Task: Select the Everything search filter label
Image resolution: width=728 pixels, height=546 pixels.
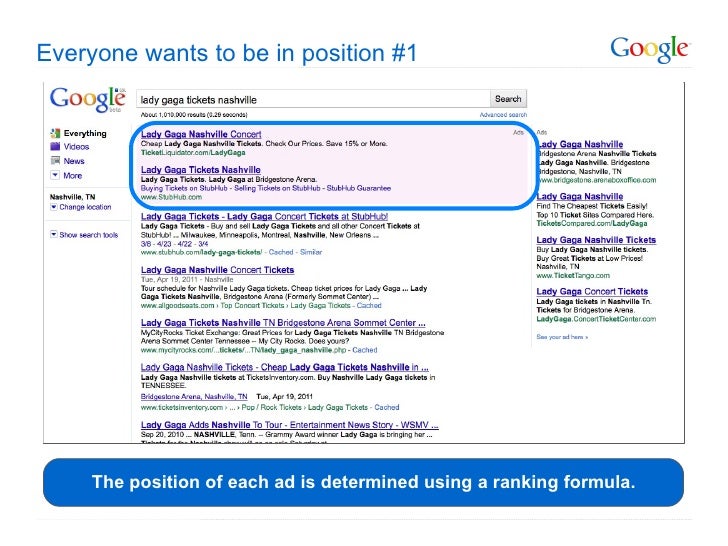Action: tap(85, 133)
